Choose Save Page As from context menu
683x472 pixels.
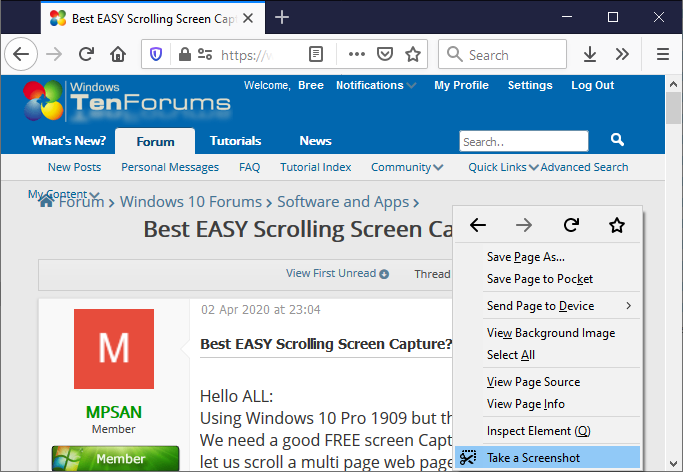tap(548, 257)
